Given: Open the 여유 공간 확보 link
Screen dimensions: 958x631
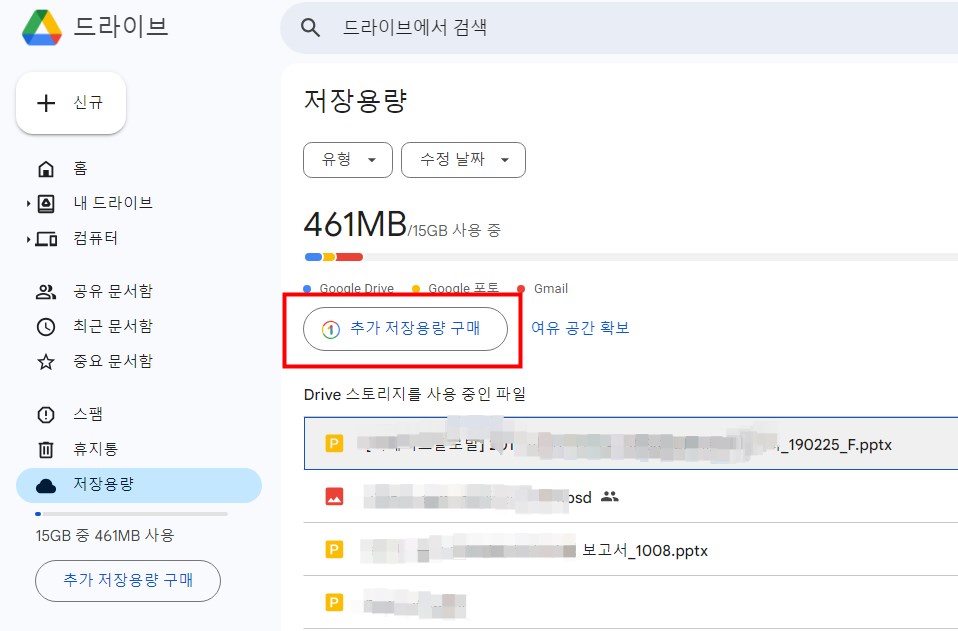Looking at the screenshot, I should pos(582,328).
